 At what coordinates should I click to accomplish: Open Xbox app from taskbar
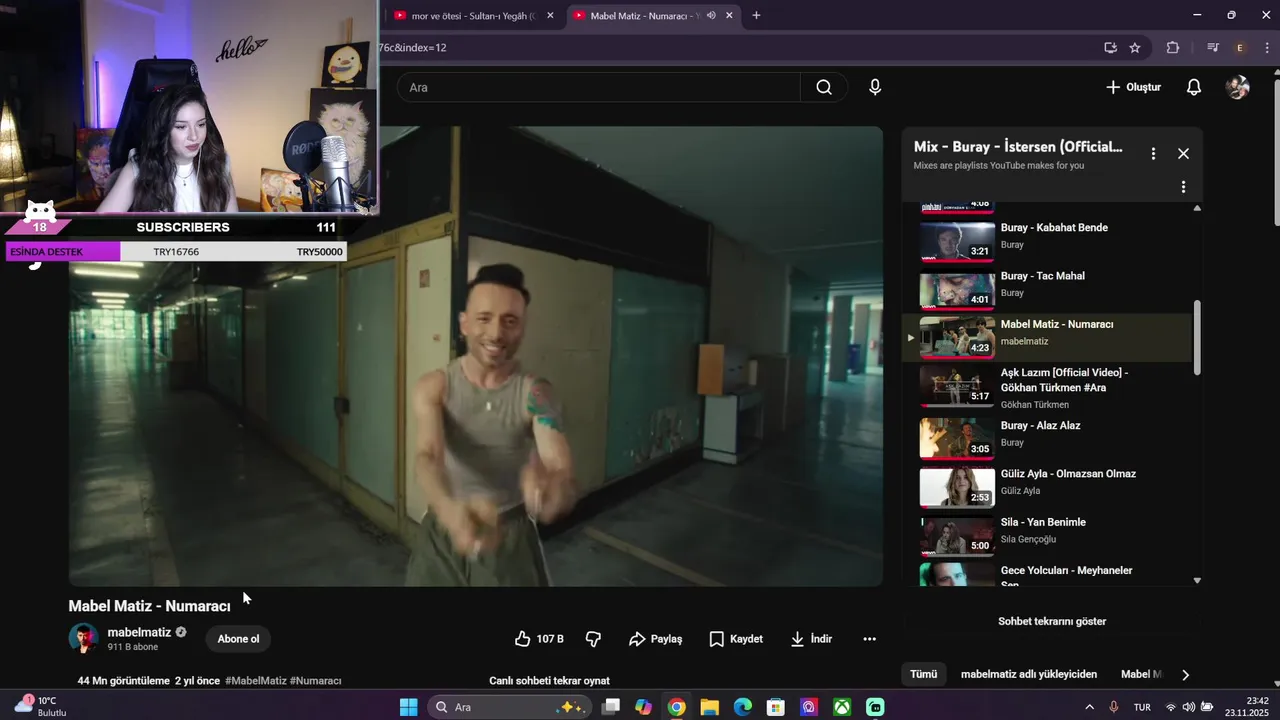pyautogui.click(x=842, y=707)
